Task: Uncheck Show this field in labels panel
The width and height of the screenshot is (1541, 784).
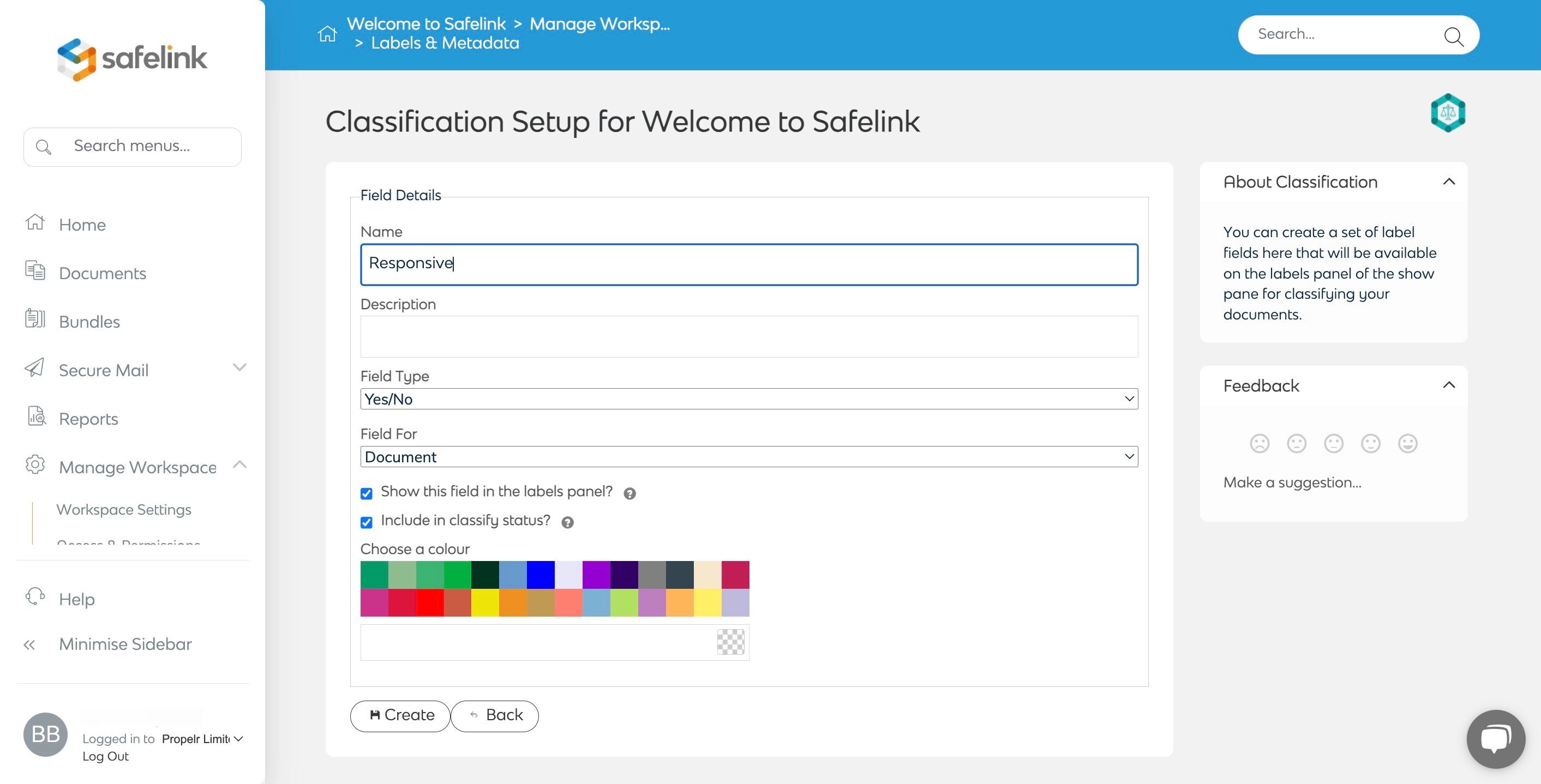Action: (367, 493)
